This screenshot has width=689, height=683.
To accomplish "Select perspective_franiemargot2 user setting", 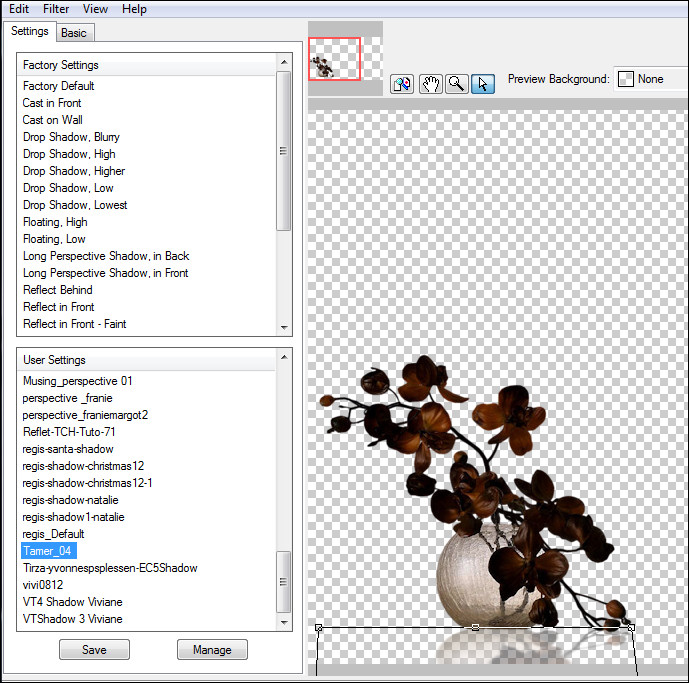I will (x=85, y=415).
